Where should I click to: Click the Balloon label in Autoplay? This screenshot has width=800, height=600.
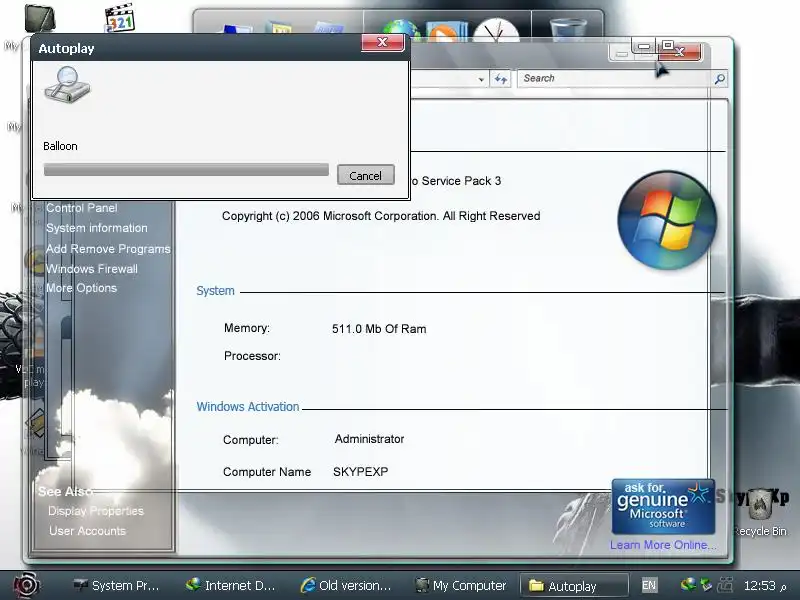[x=60, y=146]
